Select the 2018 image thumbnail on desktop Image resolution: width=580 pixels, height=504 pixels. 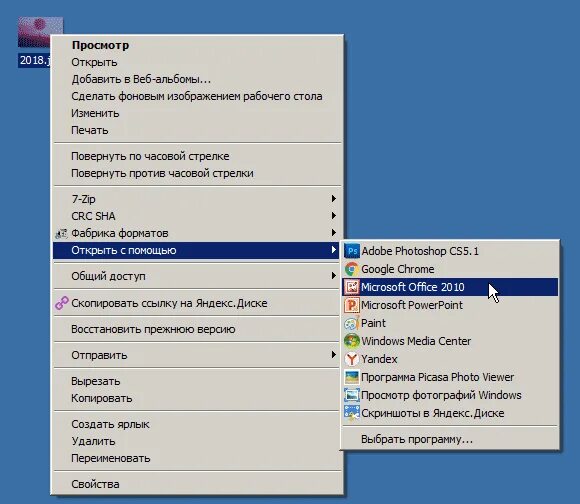pos(40,32)
